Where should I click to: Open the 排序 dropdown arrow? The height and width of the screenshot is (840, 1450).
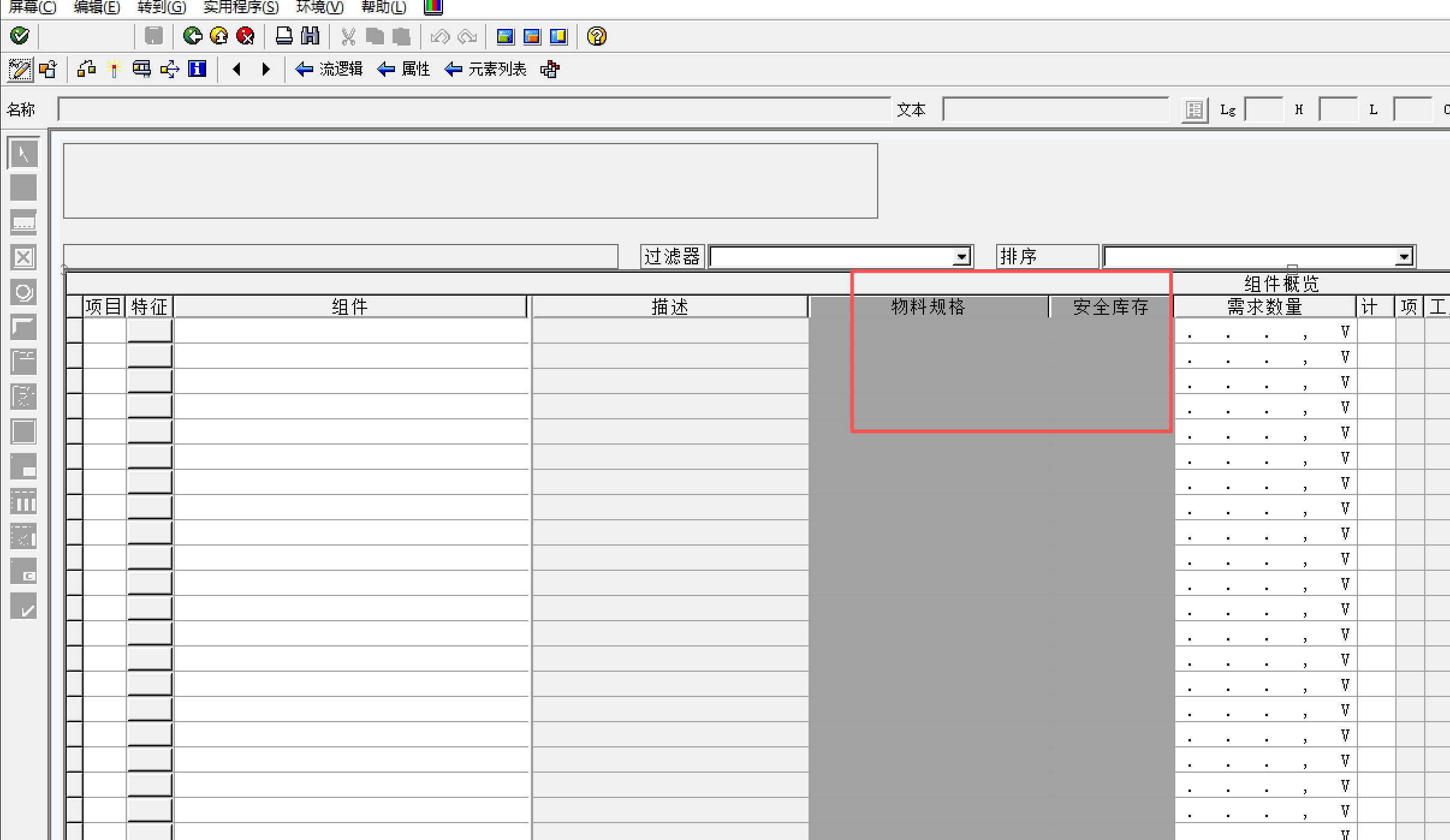coord(1404,257)
